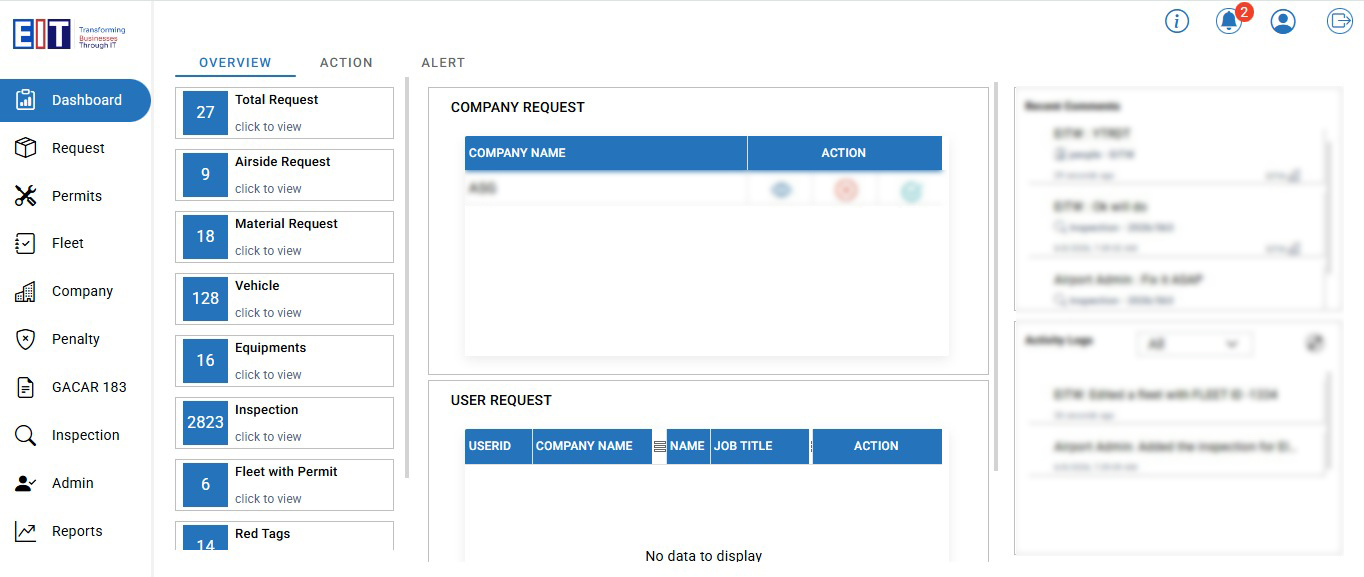View the Equipments card

[284, 361]
